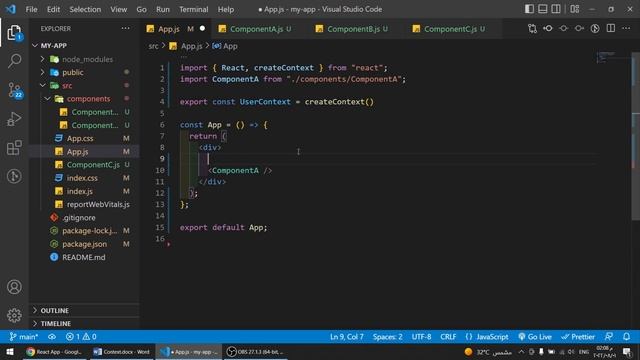Change UTF-8 encoding

pos(421,337)
